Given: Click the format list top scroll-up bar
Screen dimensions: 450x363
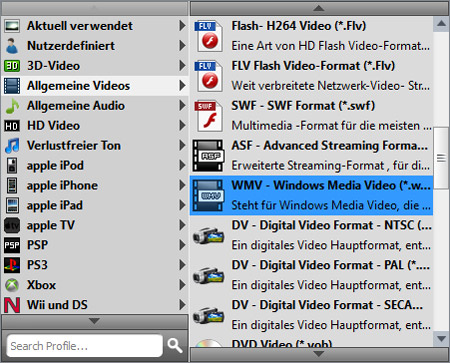Looking at the screenshot, I should pyautogui.click(x=319, y=8).
